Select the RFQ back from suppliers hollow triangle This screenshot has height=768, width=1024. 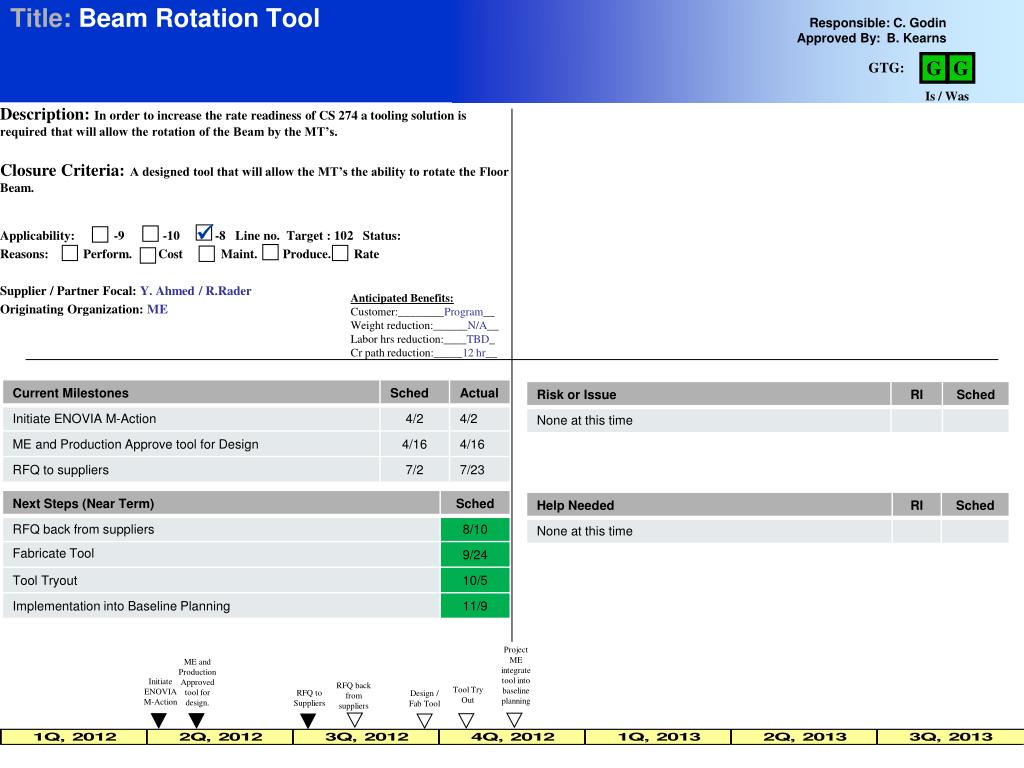[x=355, y=720]
